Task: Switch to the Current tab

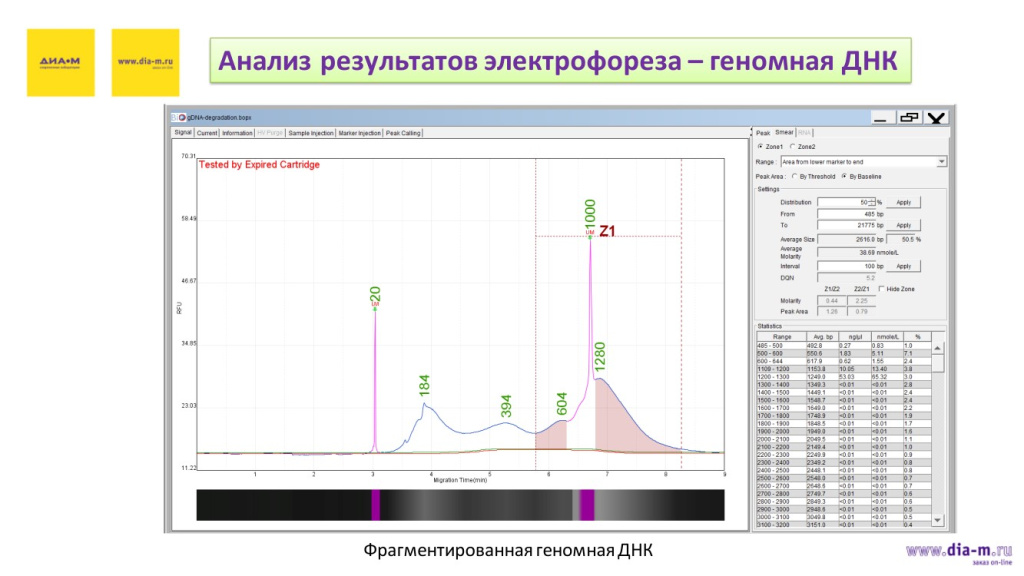Action: tap(207, 131)
